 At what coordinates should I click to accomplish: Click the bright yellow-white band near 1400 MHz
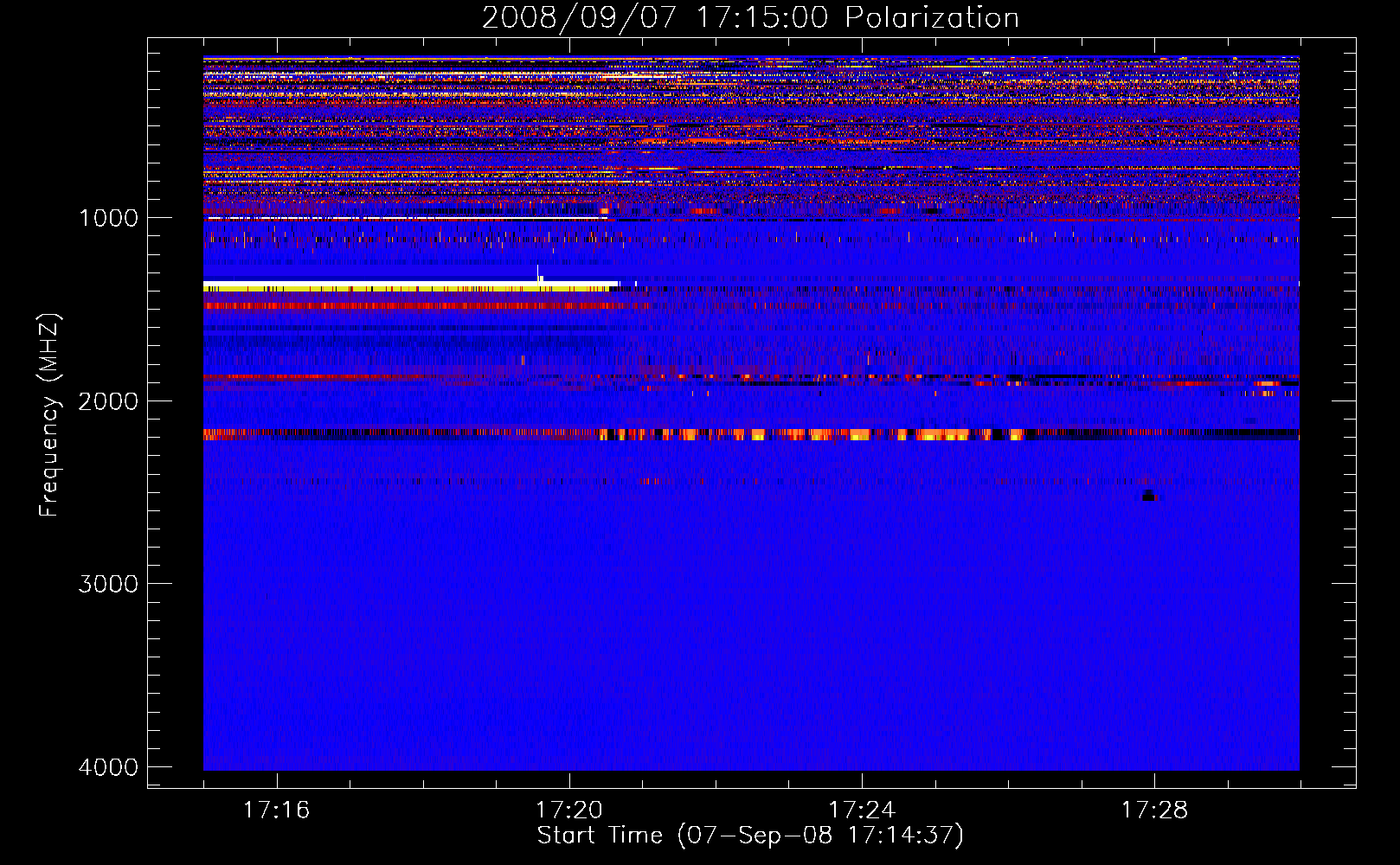[x=411, y=285]
